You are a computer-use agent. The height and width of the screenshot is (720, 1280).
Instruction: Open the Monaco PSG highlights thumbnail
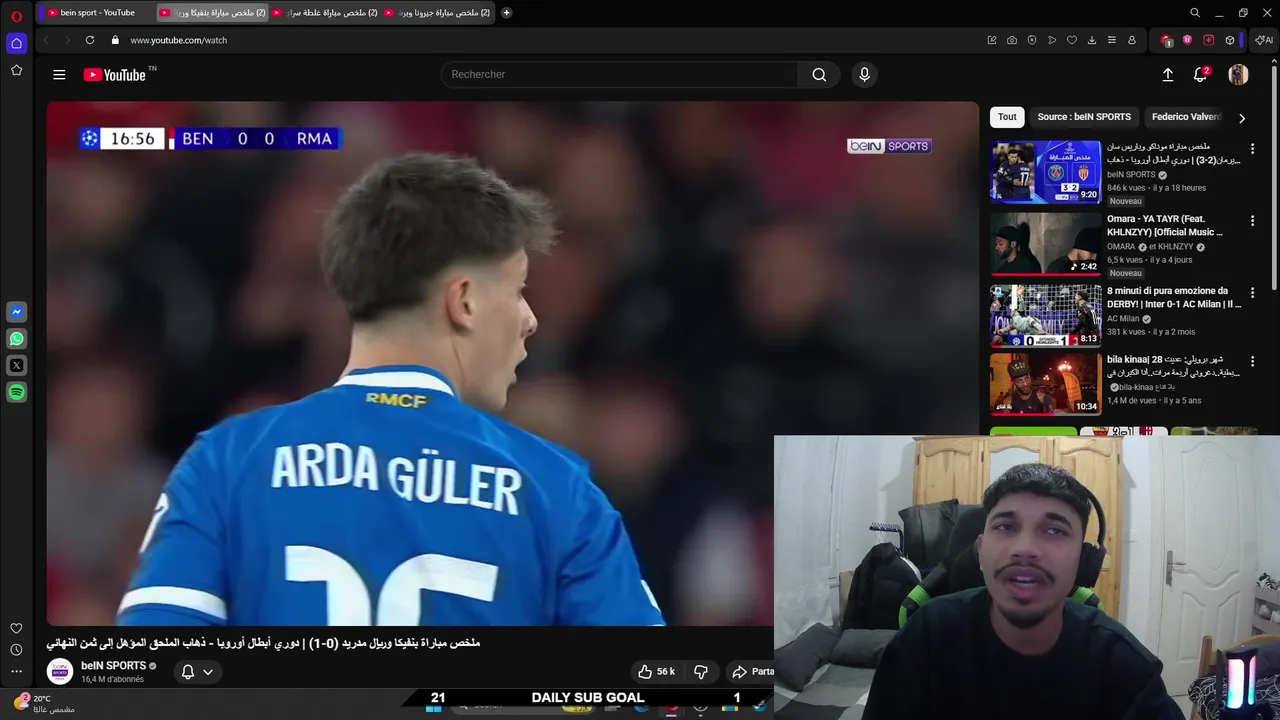coord(1045,172)
